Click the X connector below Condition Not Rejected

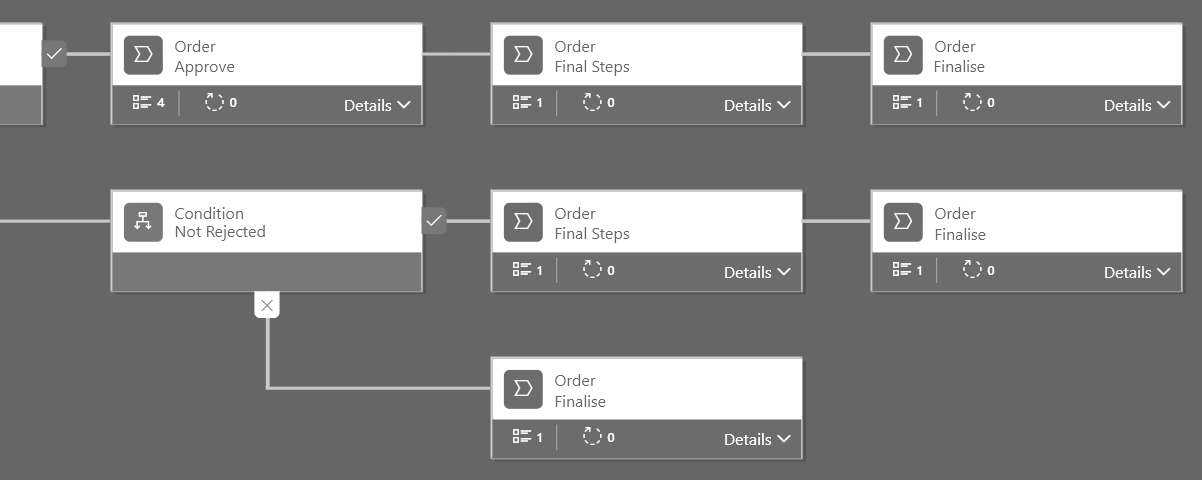[267, 305]
